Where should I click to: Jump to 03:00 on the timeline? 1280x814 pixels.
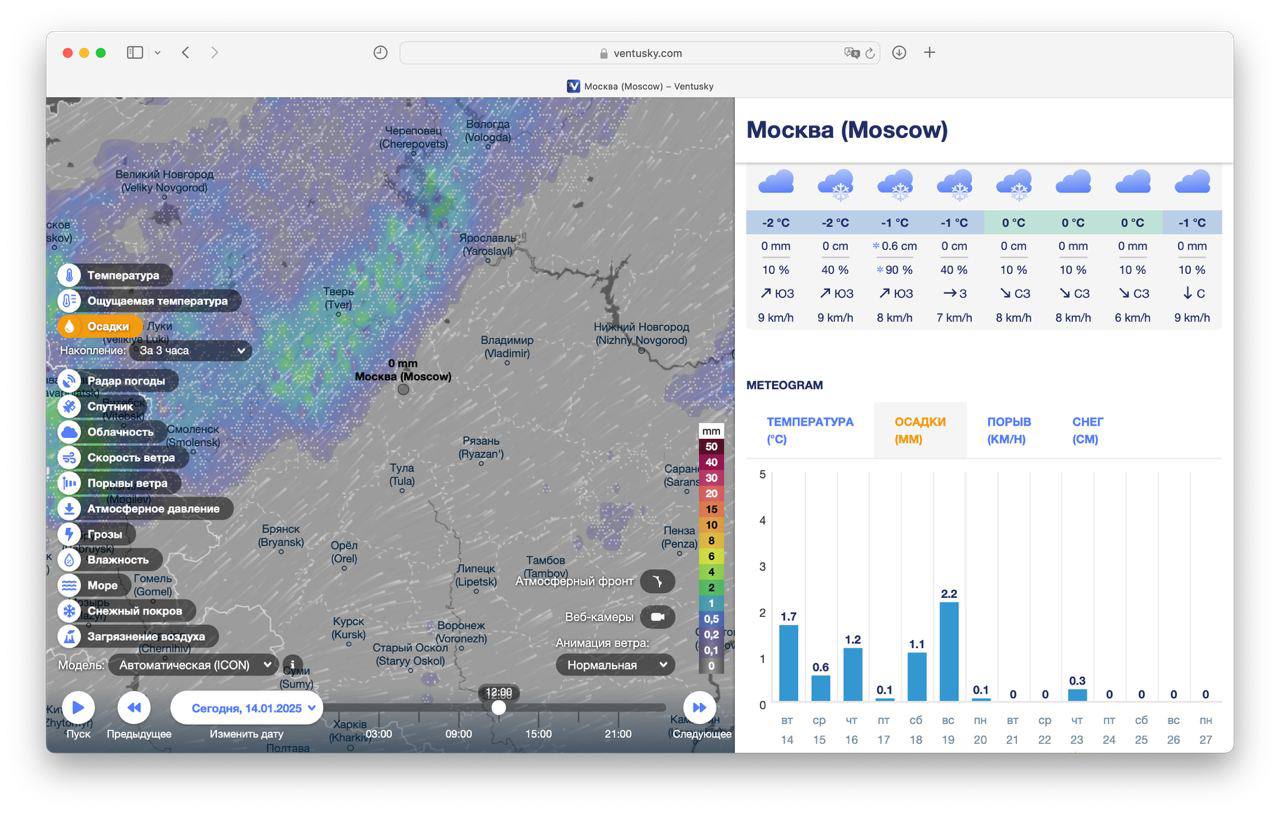[379, 734]
